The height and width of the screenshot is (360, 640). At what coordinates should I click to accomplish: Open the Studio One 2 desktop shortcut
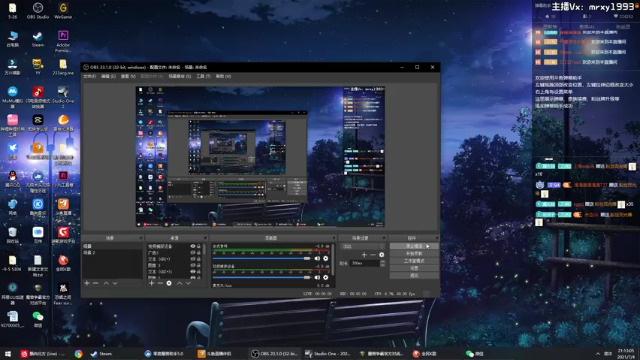click(63, 97)
